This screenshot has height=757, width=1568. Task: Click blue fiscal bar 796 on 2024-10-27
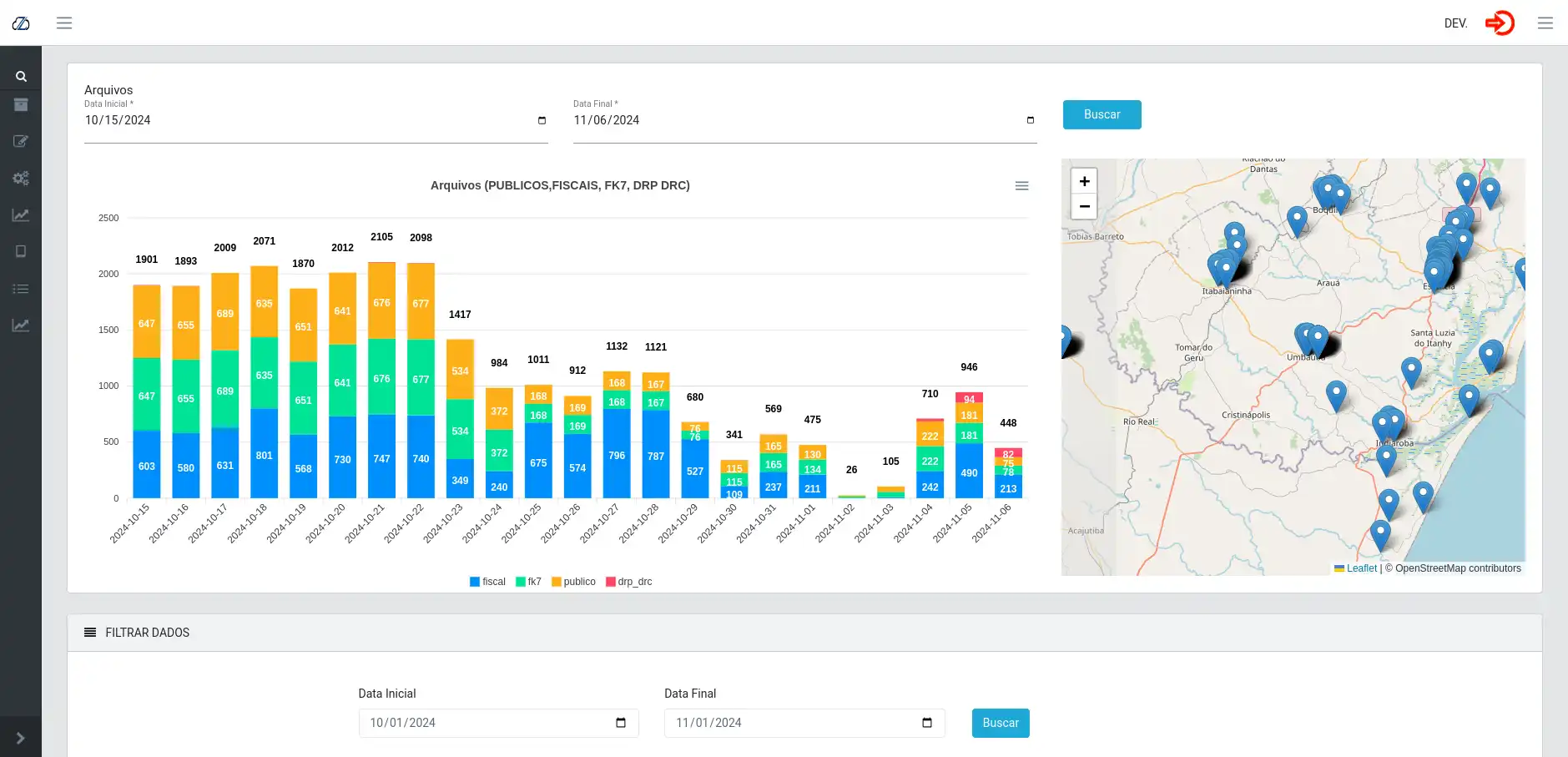pyautogui.click(x=617, y=453)
